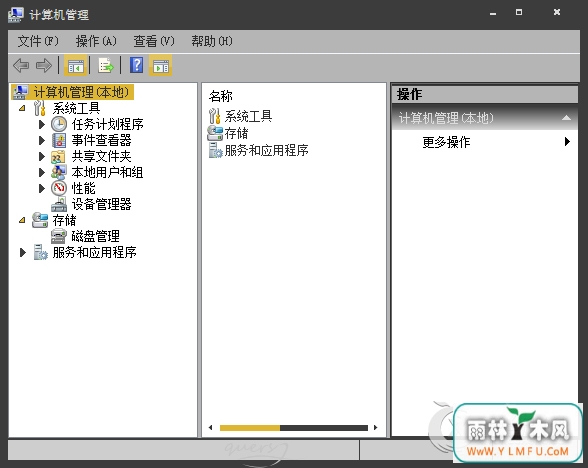588x468 pixels.
Task: Click the 名称 column header
Action: pyautogui.click(x=220, y=96)
